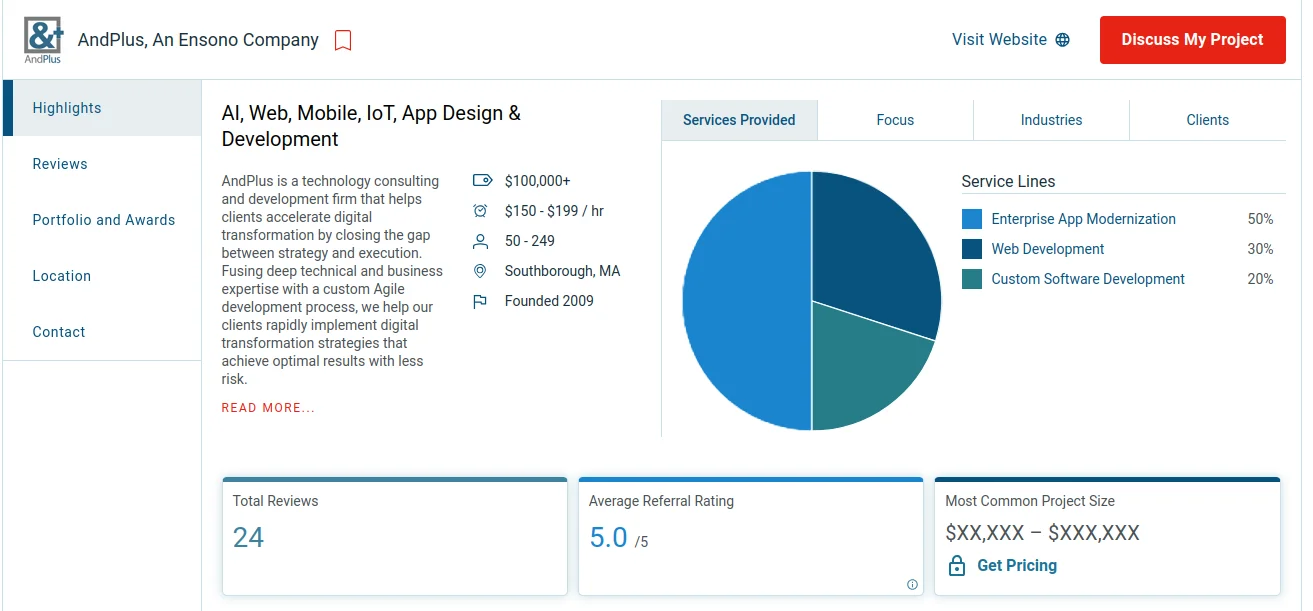Click the AI, Web, Mobile, IoT heading
The image size is (1313, 611).
(x=371, y=126)
